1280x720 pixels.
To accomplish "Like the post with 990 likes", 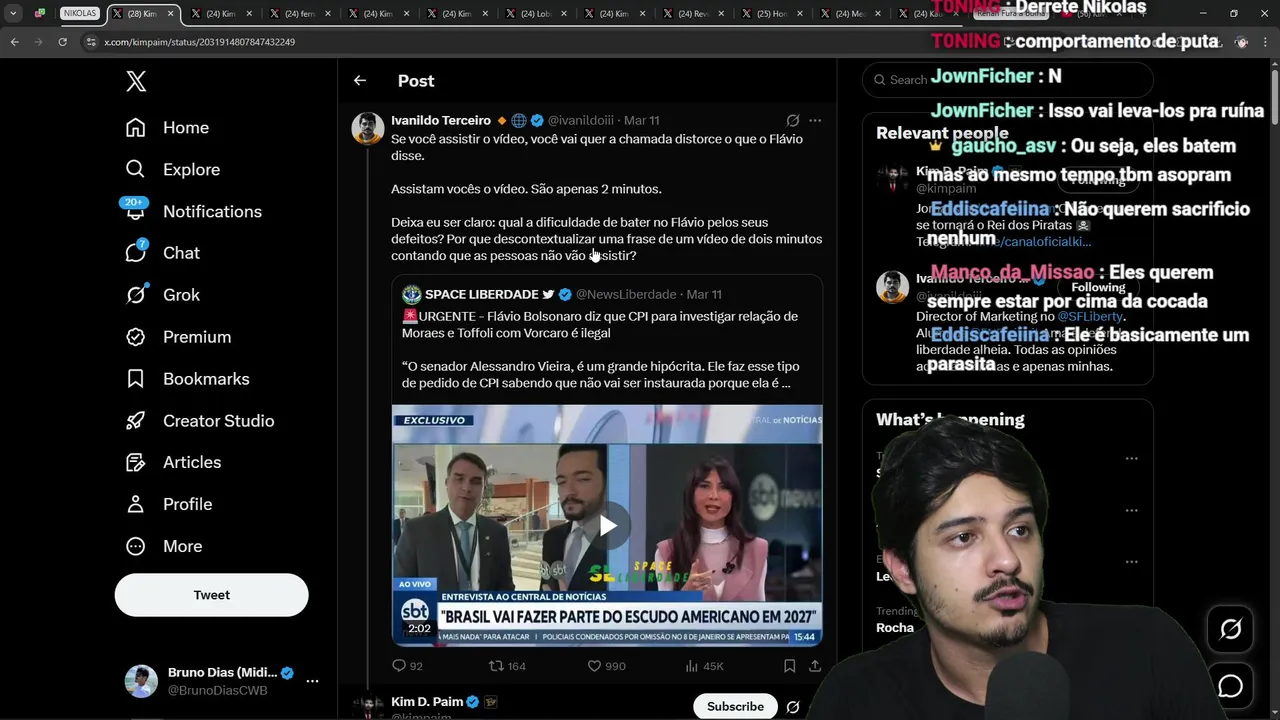I will [x=606, y=666].
